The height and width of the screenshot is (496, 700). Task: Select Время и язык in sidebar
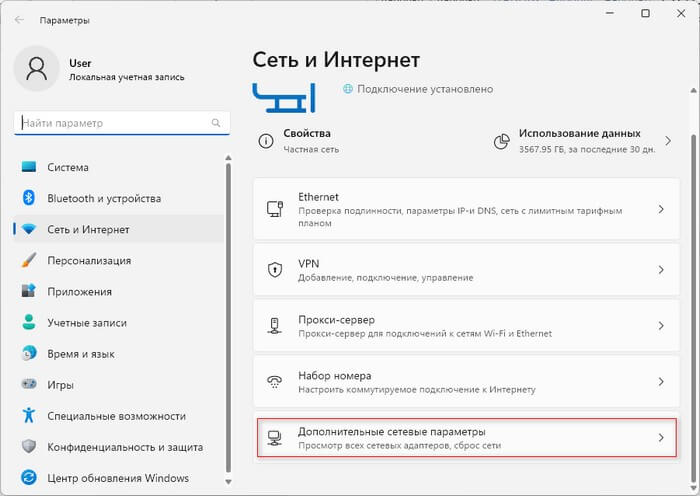pos(119,353)
